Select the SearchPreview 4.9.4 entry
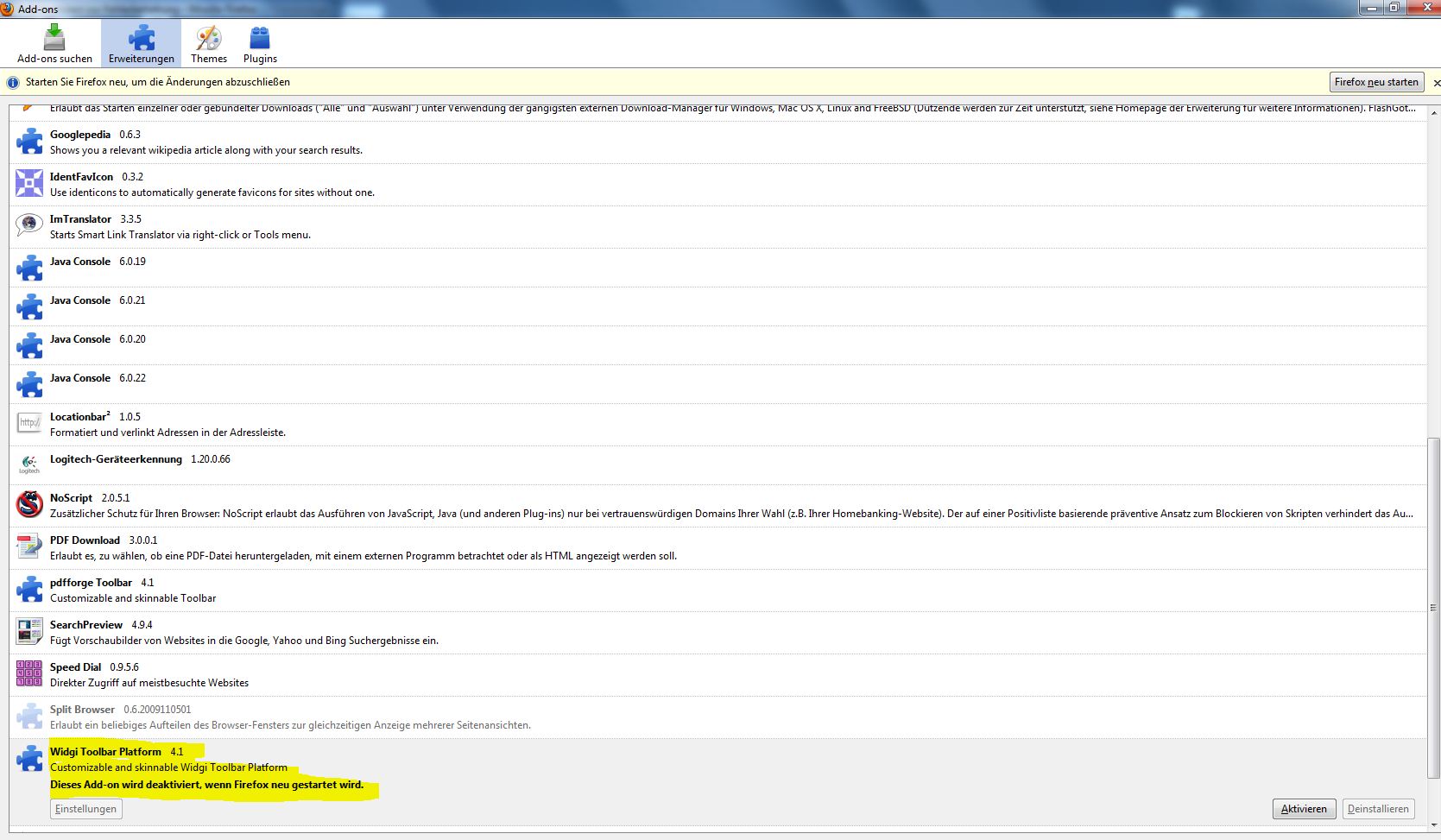The width and height of the screenshot is (1441, 840). [x=717, y=633]
